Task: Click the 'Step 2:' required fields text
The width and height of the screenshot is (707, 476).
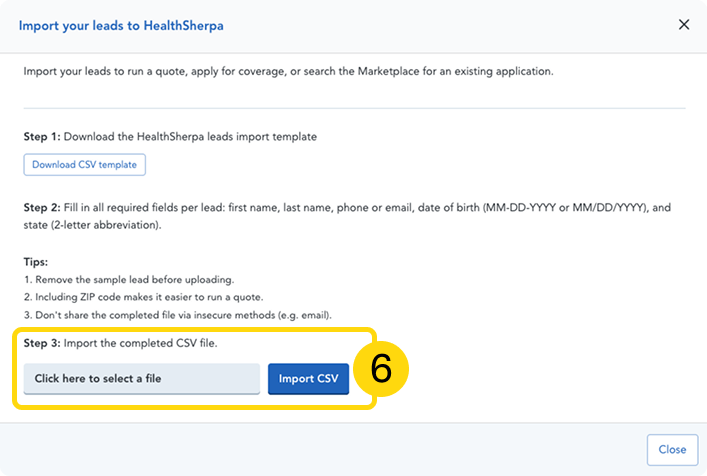Action: pyautogui.click(x=347, y=216)
